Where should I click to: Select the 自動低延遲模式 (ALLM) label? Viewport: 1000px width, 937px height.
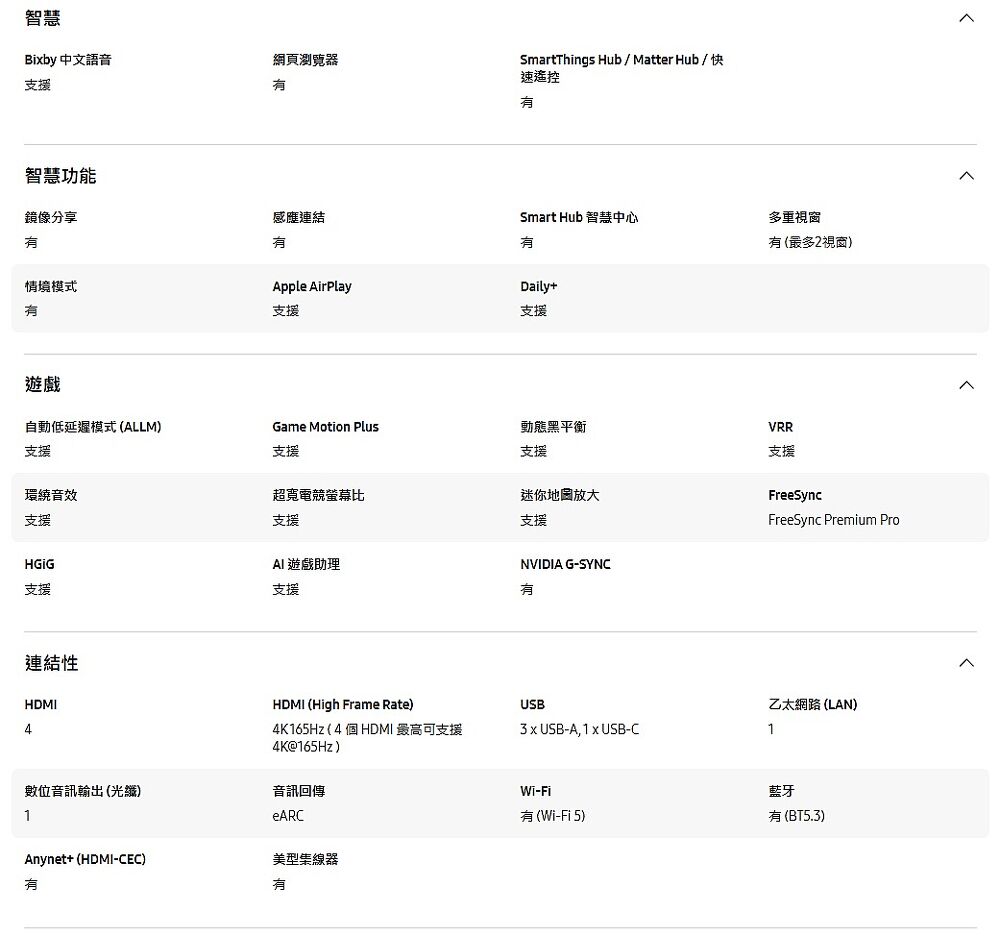click(93, 427)
